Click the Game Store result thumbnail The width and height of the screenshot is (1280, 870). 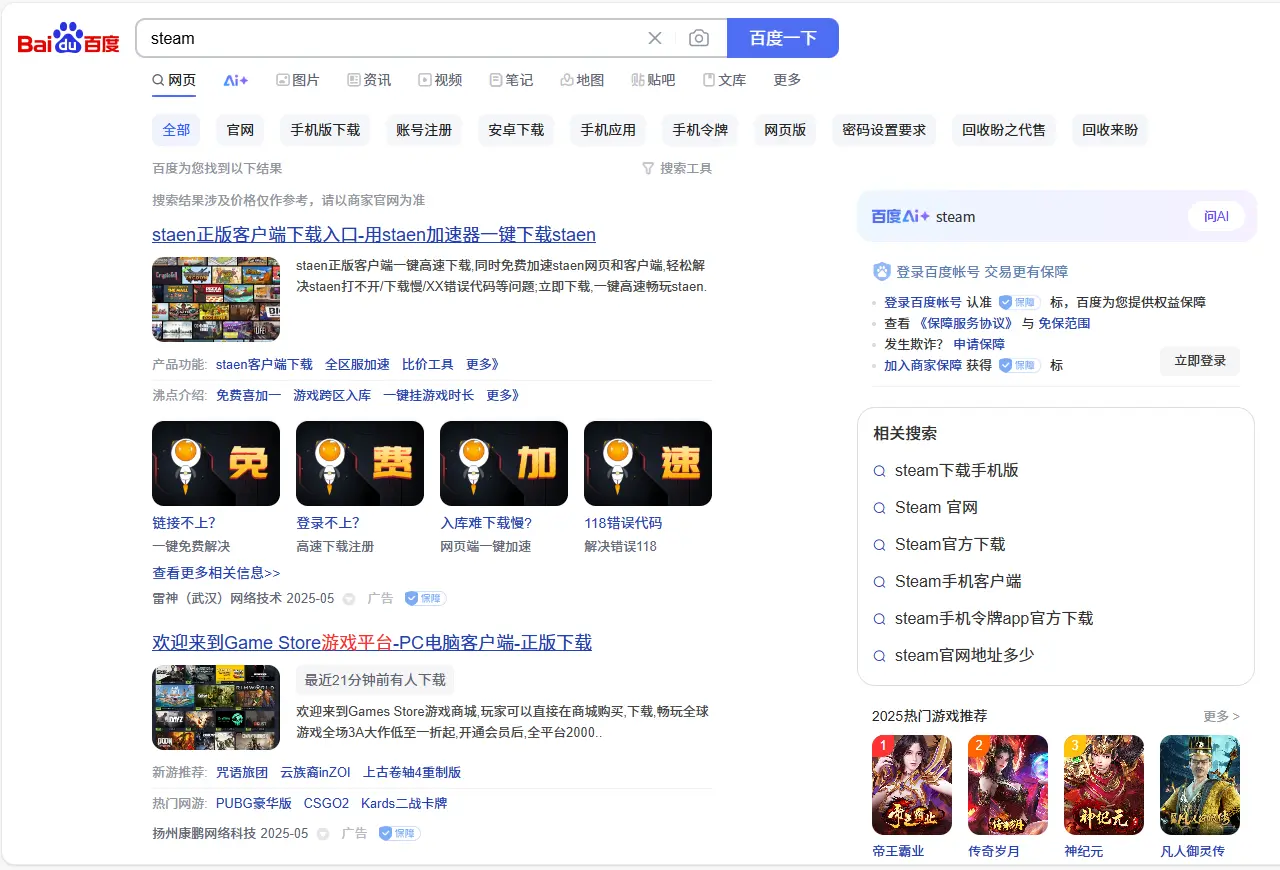(216, 707)
